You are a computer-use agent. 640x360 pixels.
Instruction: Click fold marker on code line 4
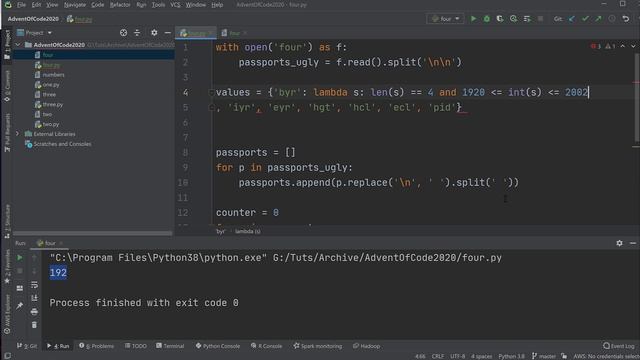211,93
